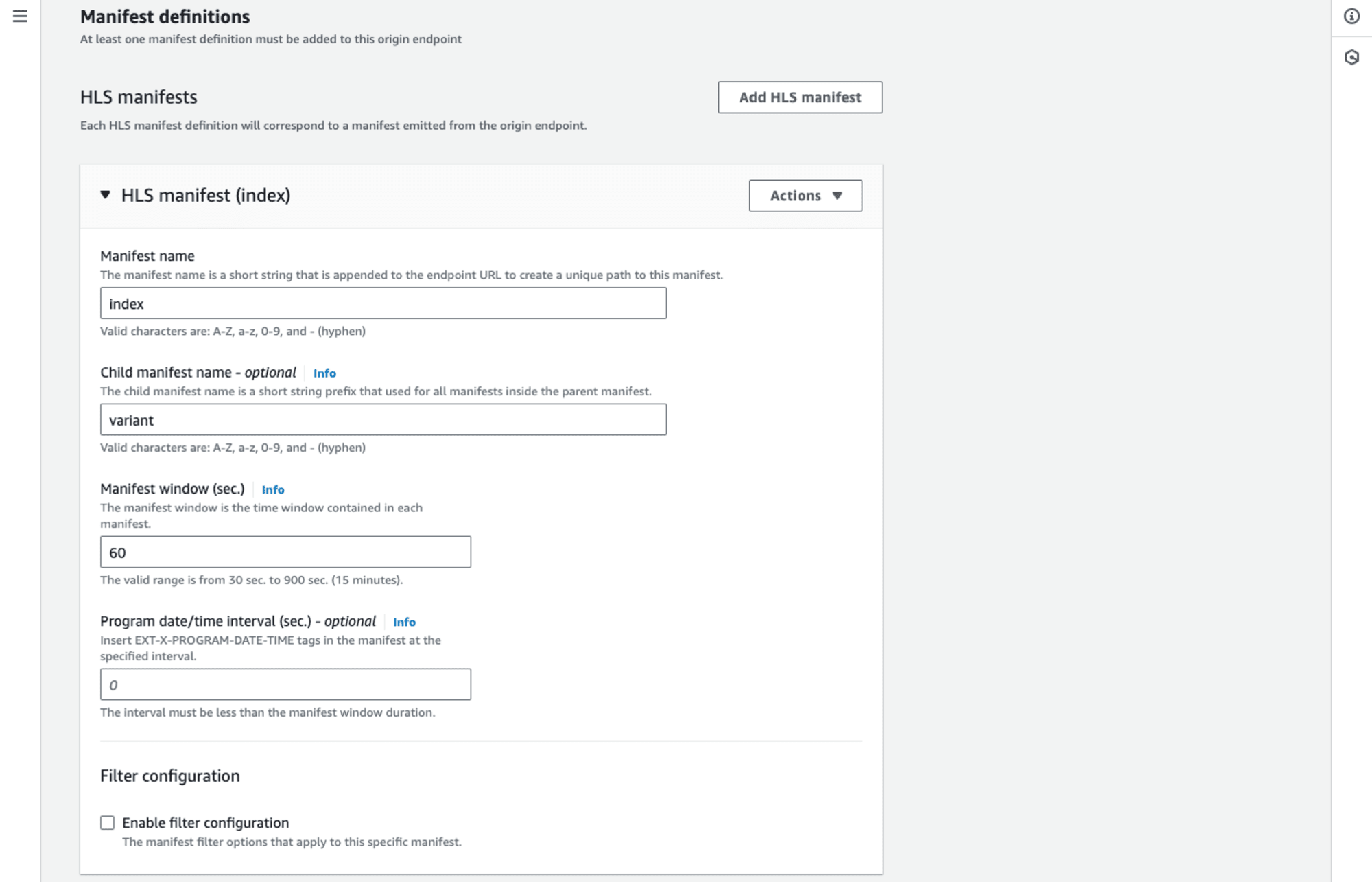Click the settings gear icon top right
This screenshot has height=882, width=1372.
(1352, 56)
